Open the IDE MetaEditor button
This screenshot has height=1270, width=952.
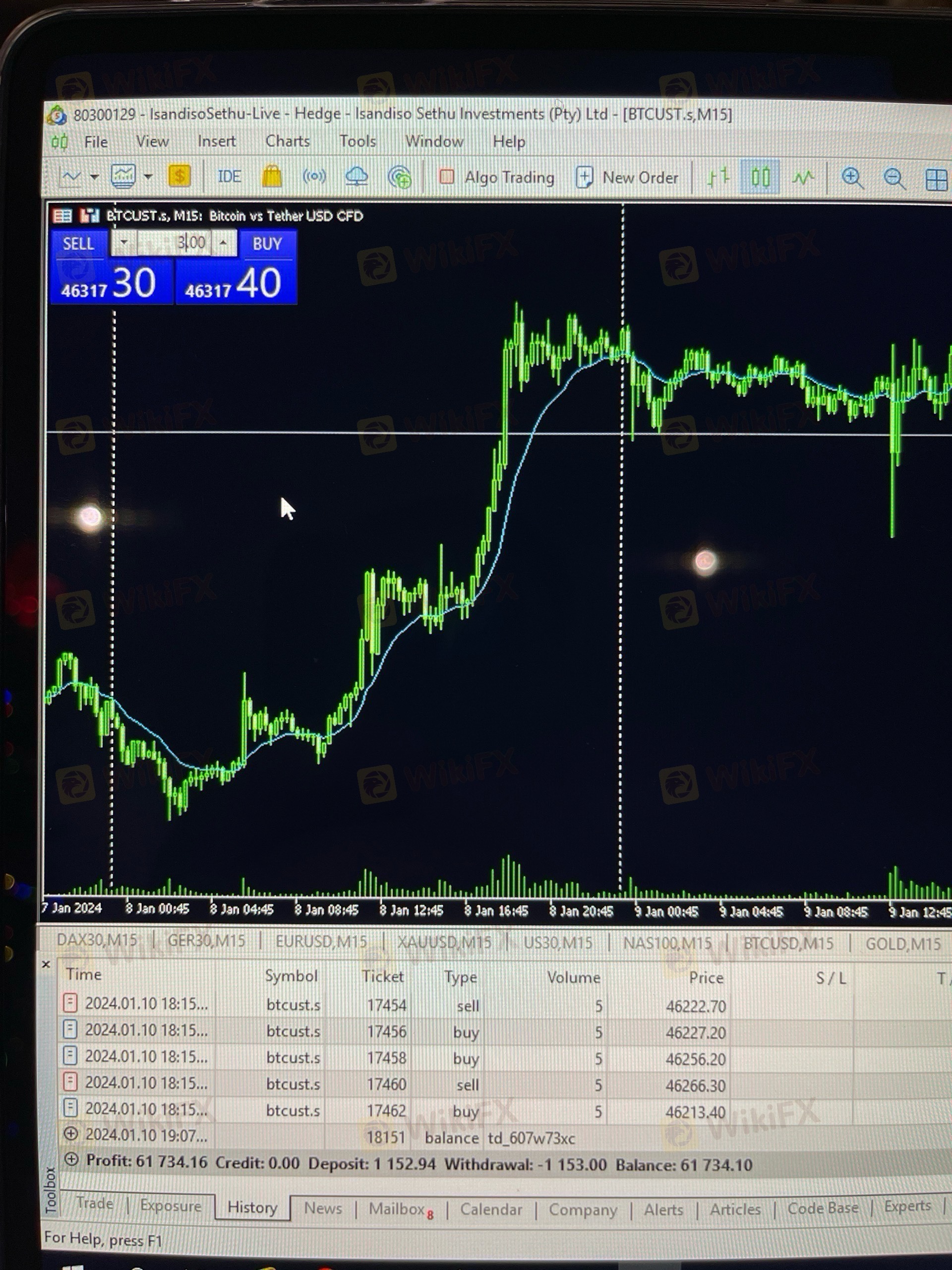229,177
